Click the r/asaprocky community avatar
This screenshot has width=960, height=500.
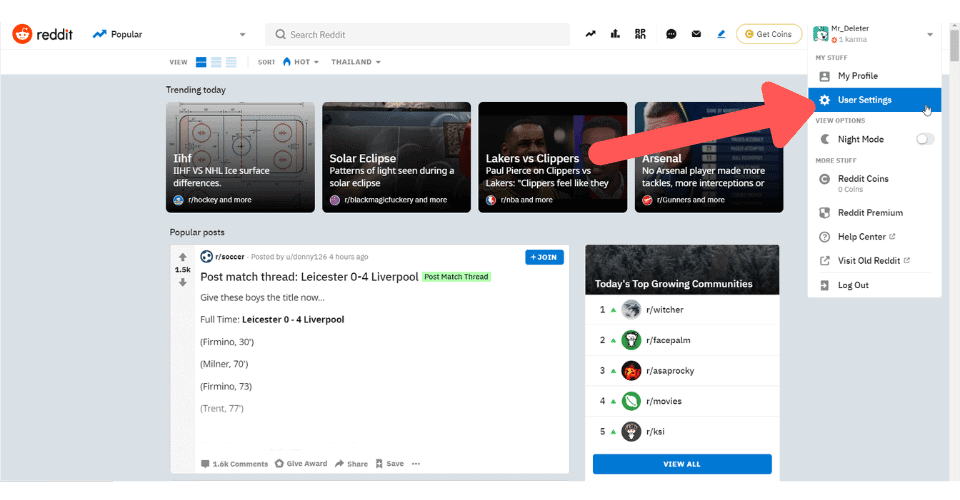point(631,371)
